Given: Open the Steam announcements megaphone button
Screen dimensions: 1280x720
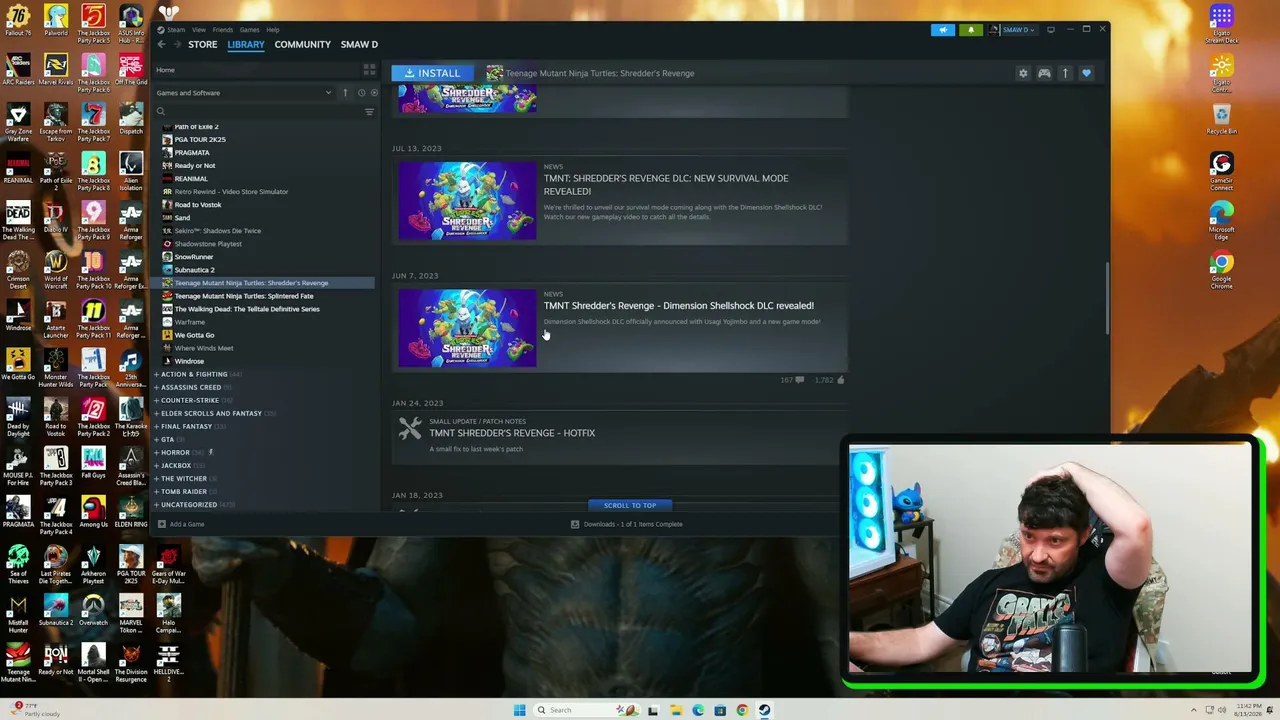Looking at the screenshot, I should click(x=943, y=30).
